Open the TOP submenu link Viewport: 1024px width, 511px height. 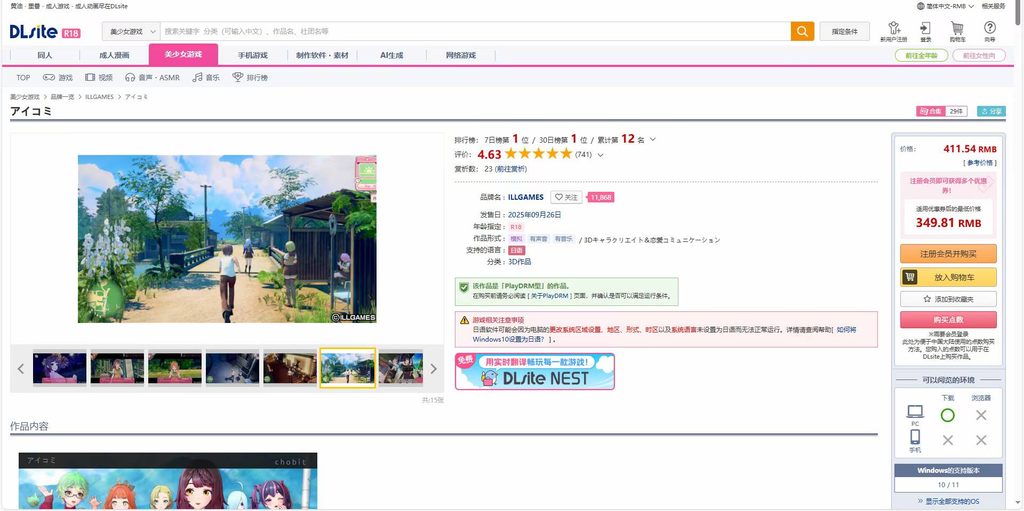[x=23, y=77]
